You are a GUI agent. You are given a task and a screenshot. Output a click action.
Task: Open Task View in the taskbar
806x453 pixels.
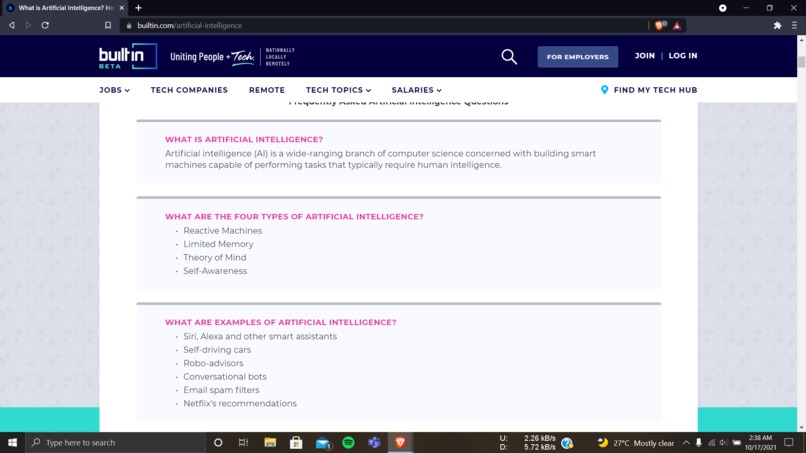[x=243, y=442]
